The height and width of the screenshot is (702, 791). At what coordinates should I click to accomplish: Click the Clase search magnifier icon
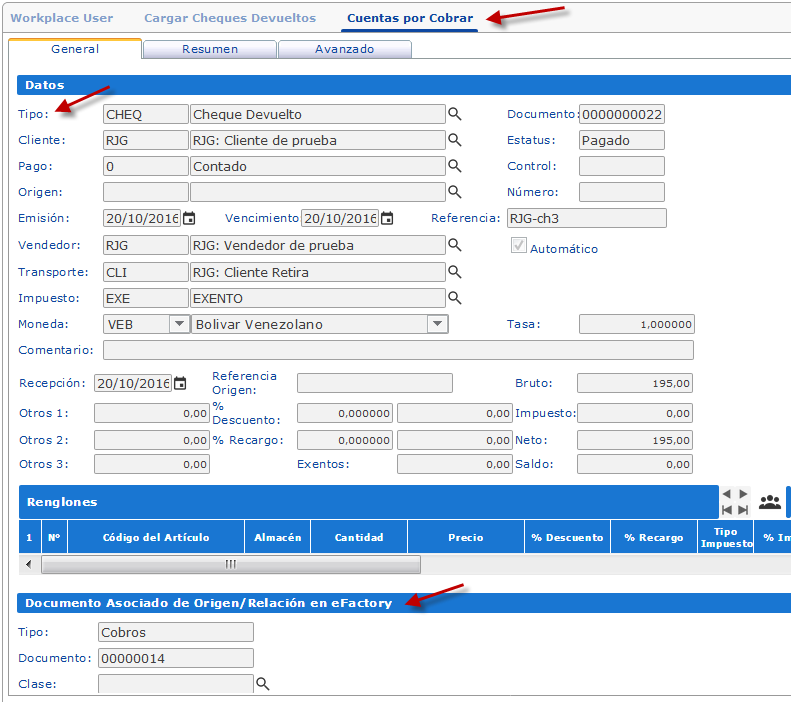pos(264,684)
